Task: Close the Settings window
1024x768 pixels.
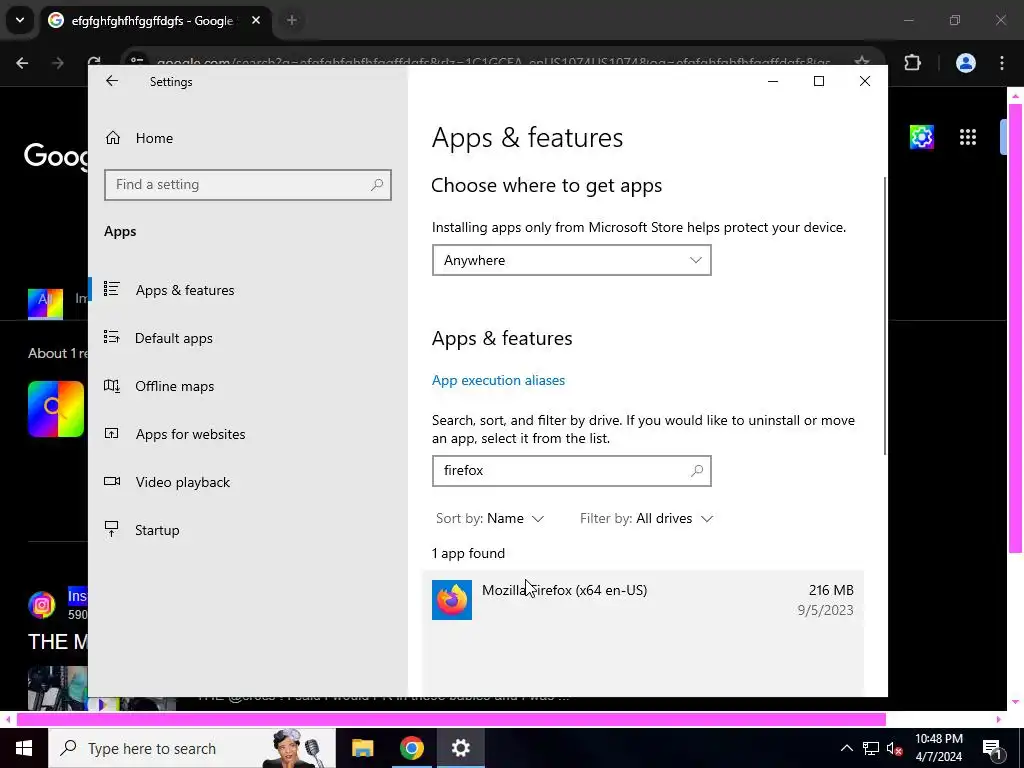Action: click(x=865, y=81)
